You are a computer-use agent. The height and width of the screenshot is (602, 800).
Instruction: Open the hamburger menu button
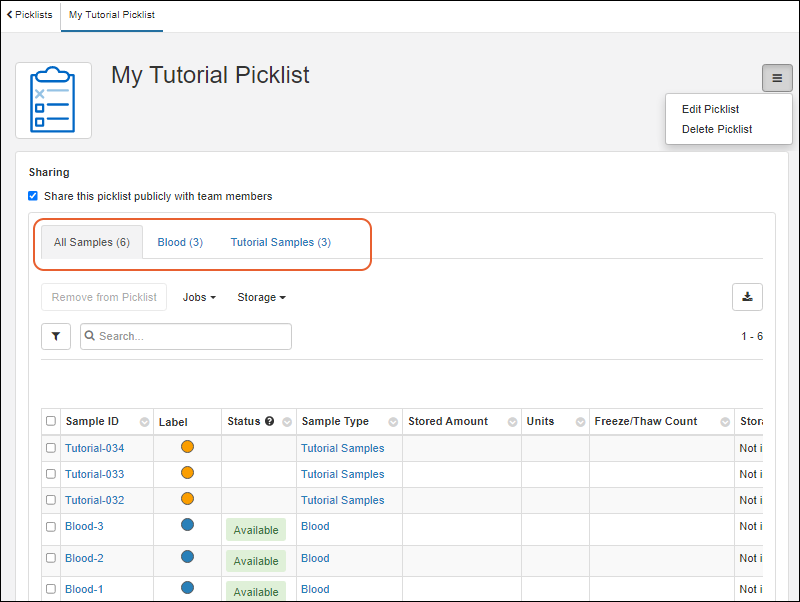tap(777, 78)
